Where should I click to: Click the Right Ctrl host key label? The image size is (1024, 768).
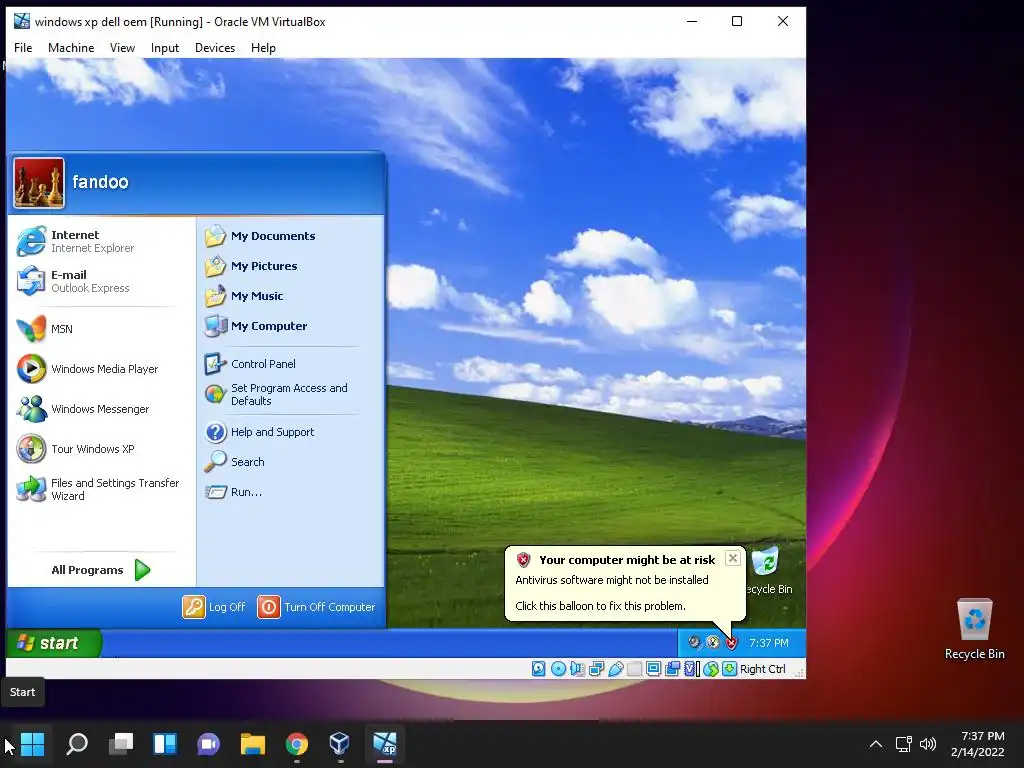(x=763, y=669)
